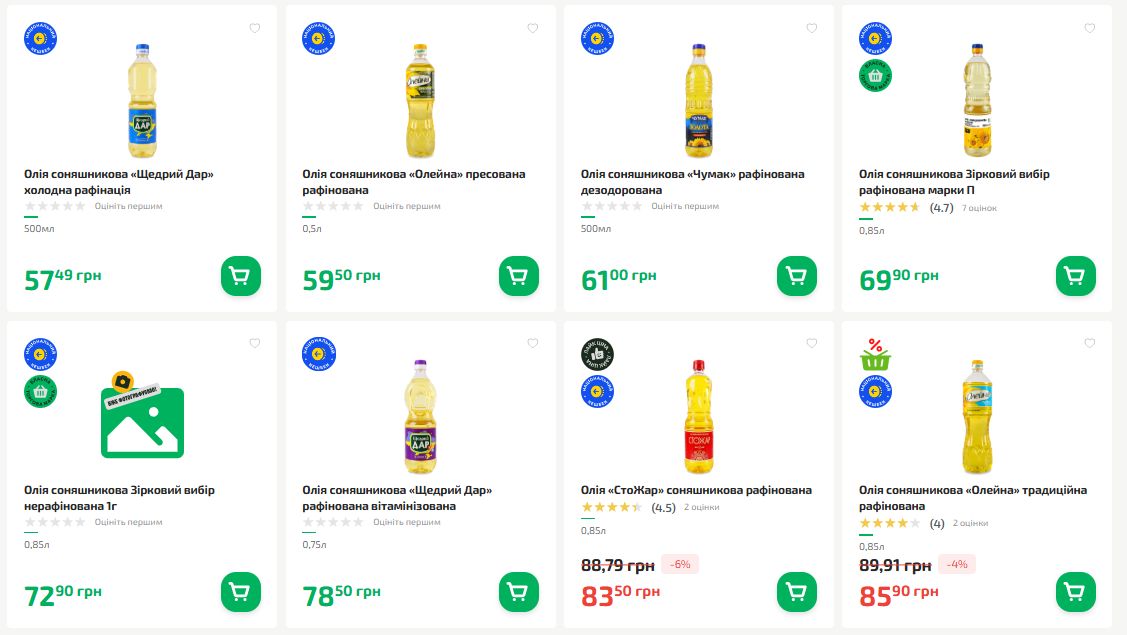Open «Олія «СтоЖар»» product page

pos(697,490)
